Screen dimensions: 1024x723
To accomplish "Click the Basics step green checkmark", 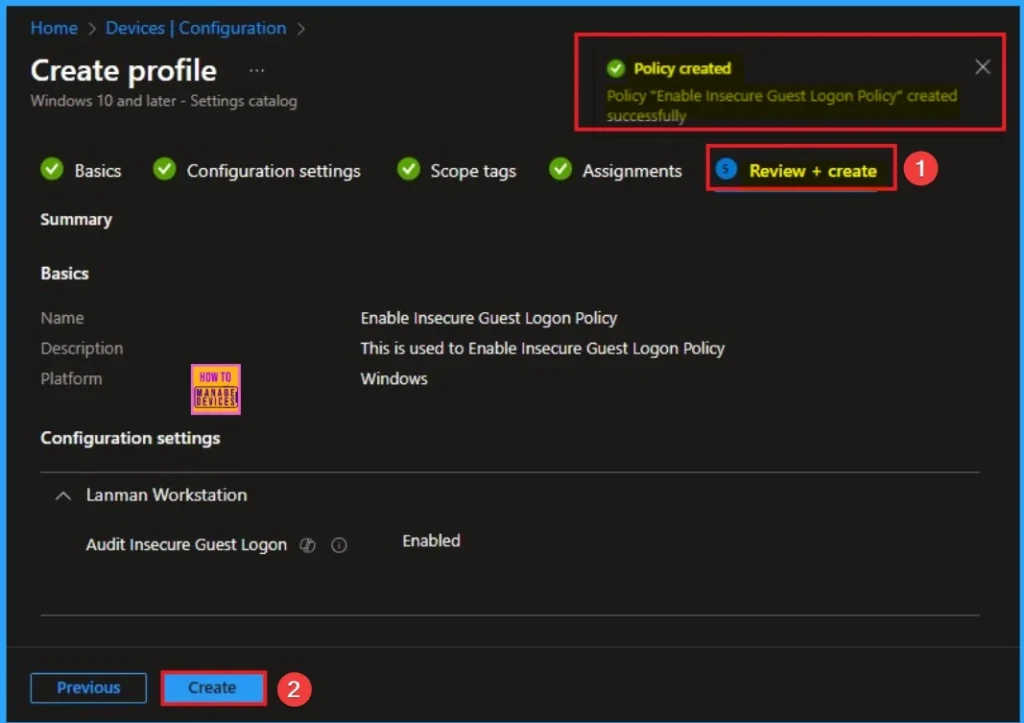I will (x=51, y=170).
